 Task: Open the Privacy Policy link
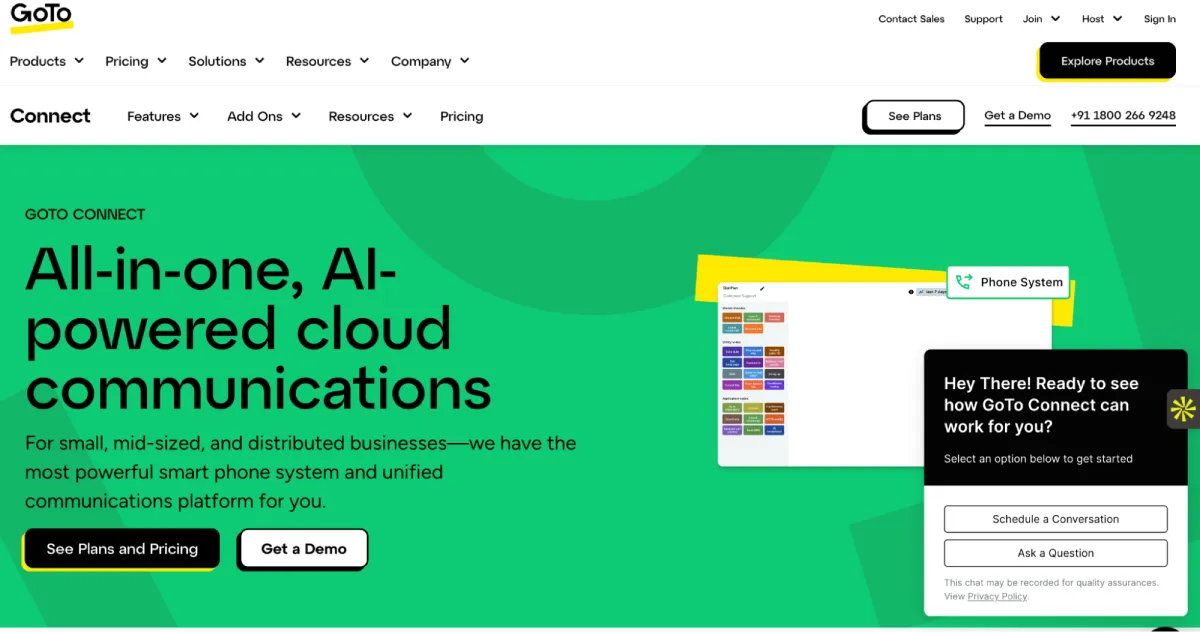(x=997, y=596)
